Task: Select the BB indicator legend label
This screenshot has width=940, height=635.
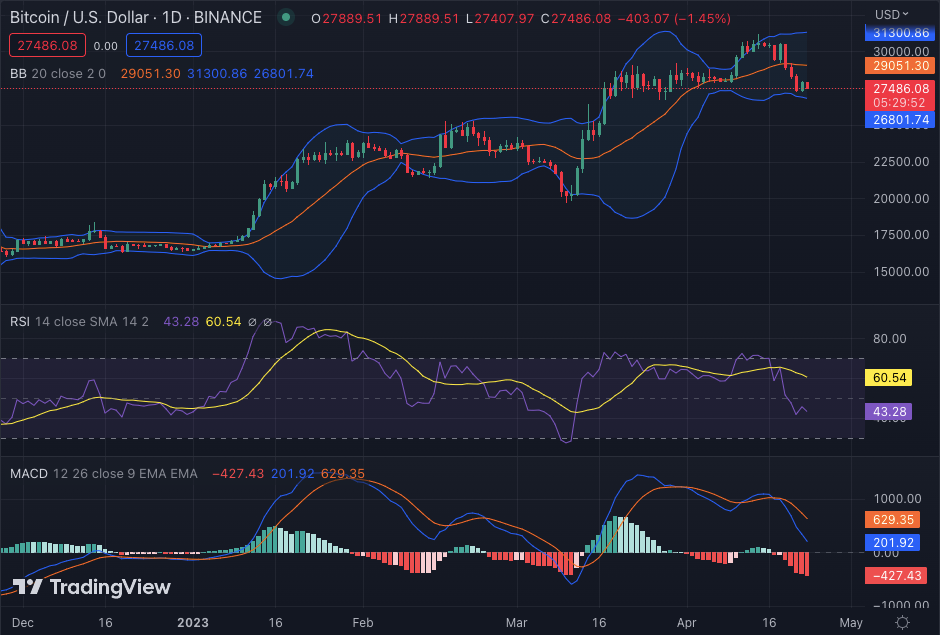Action: point(18,74)
